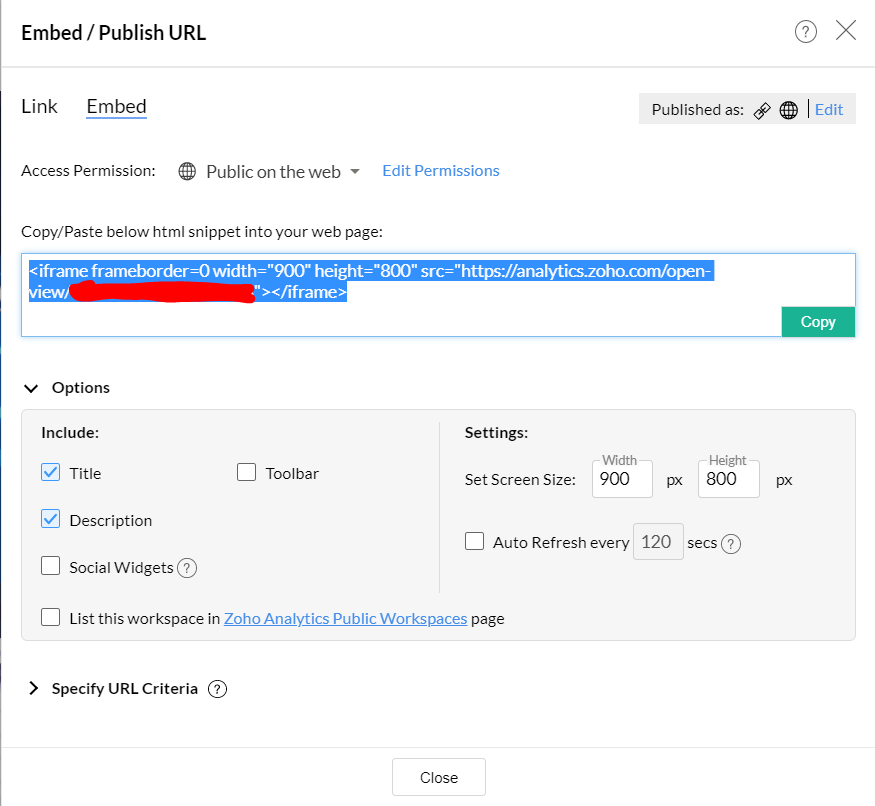The width and height of the screenshot is (875, 806).
Task: Click the globe icon before Public on the web
Action: pyautogui.click(x=187, y=171)
